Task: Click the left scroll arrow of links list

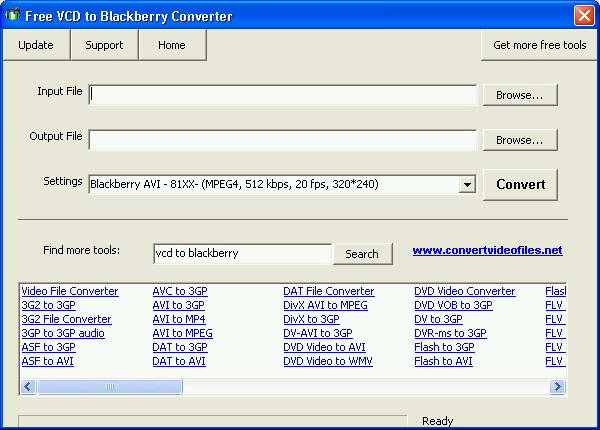Action: click(x=28, y=386)
